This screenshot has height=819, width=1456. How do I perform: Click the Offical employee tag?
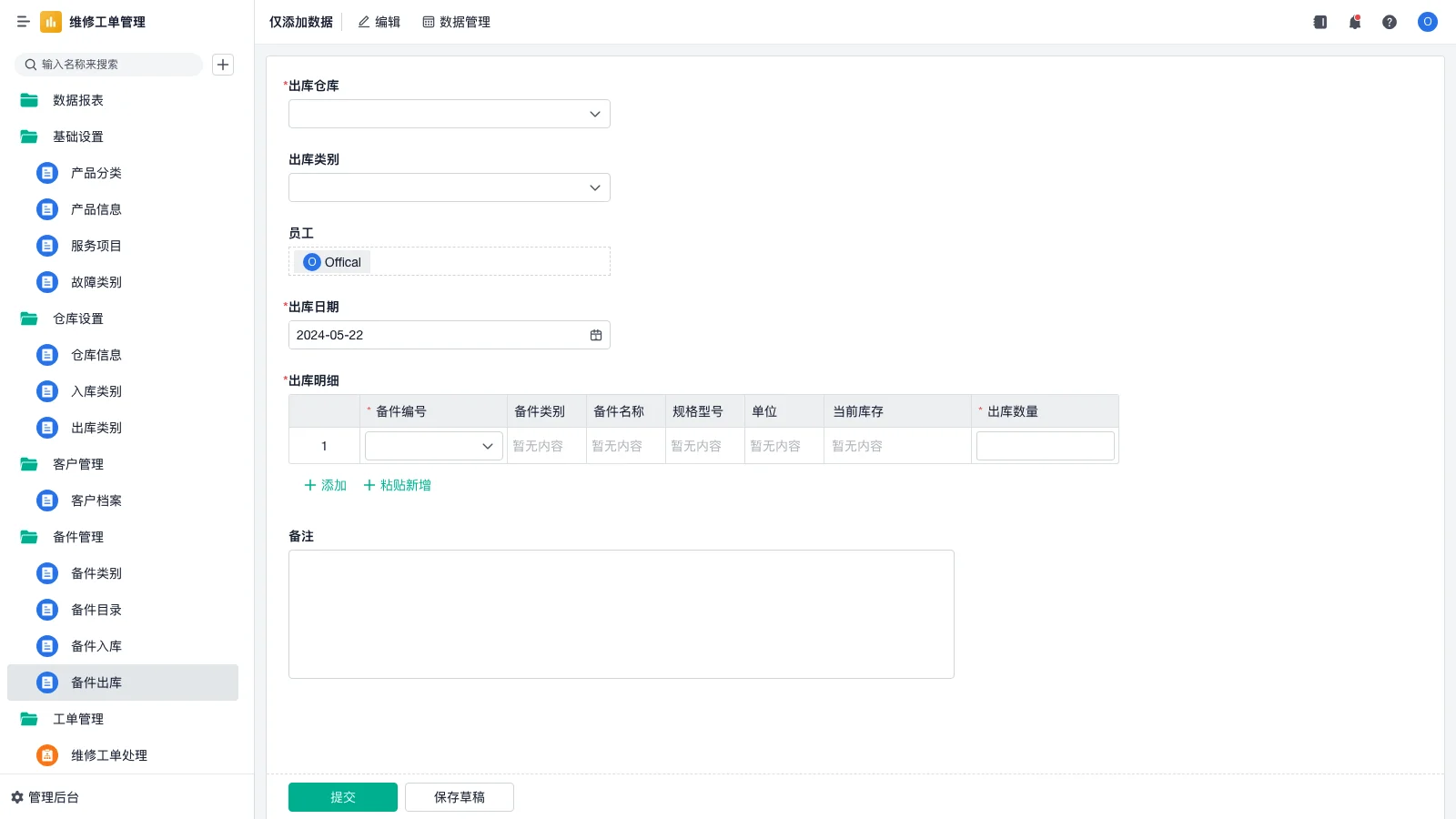[332, 262]
